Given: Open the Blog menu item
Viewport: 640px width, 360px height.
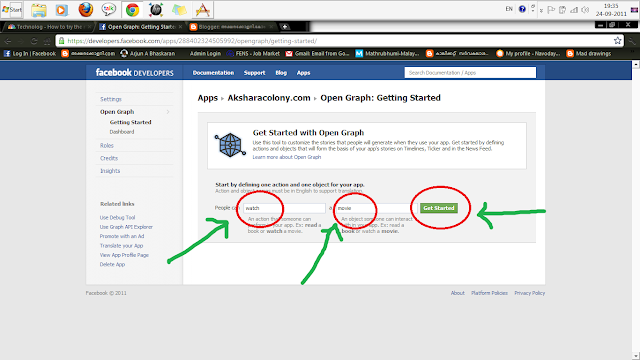Looking at the screenshot, I should (x=281, y=73).
